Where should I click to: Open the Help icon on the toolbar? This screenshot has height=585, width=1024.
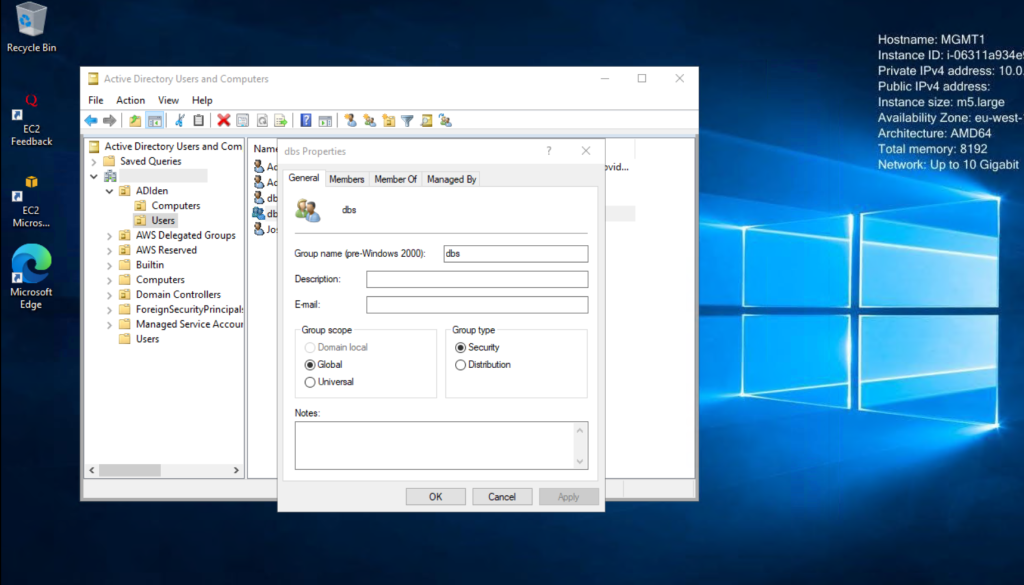(x=307, y=120)
